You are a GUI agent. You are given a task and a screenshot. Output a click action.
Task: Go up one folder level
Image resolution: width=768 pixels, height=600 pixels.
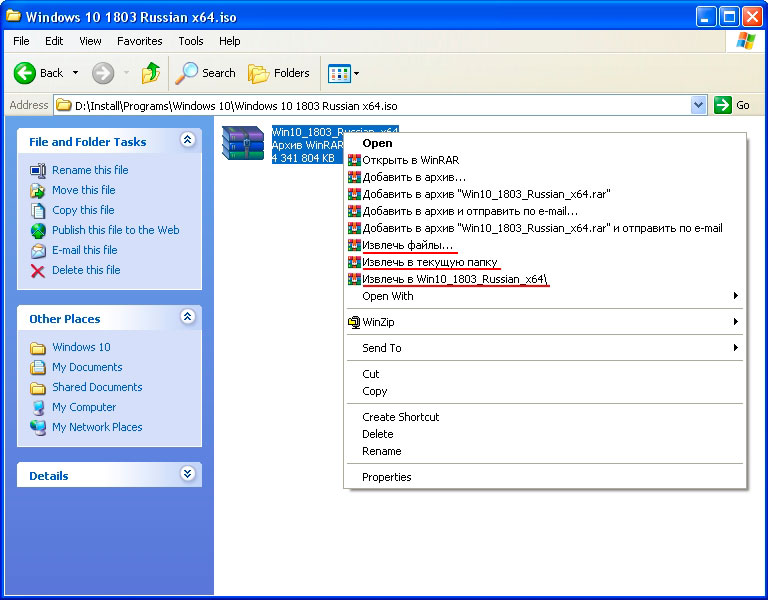click(150, 73)
